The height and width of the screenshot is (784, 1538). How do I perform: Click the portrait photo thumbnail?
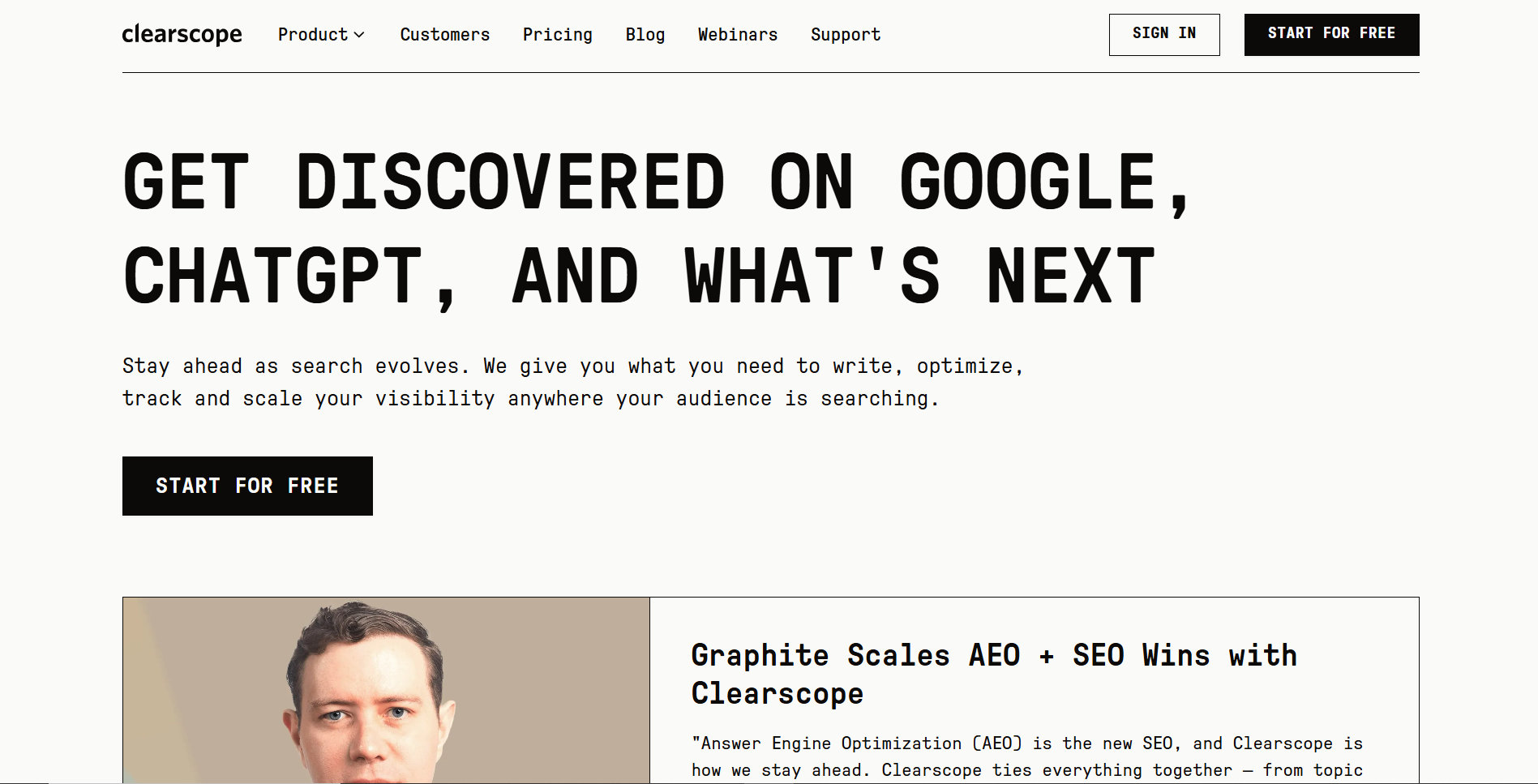pos(387,691)
